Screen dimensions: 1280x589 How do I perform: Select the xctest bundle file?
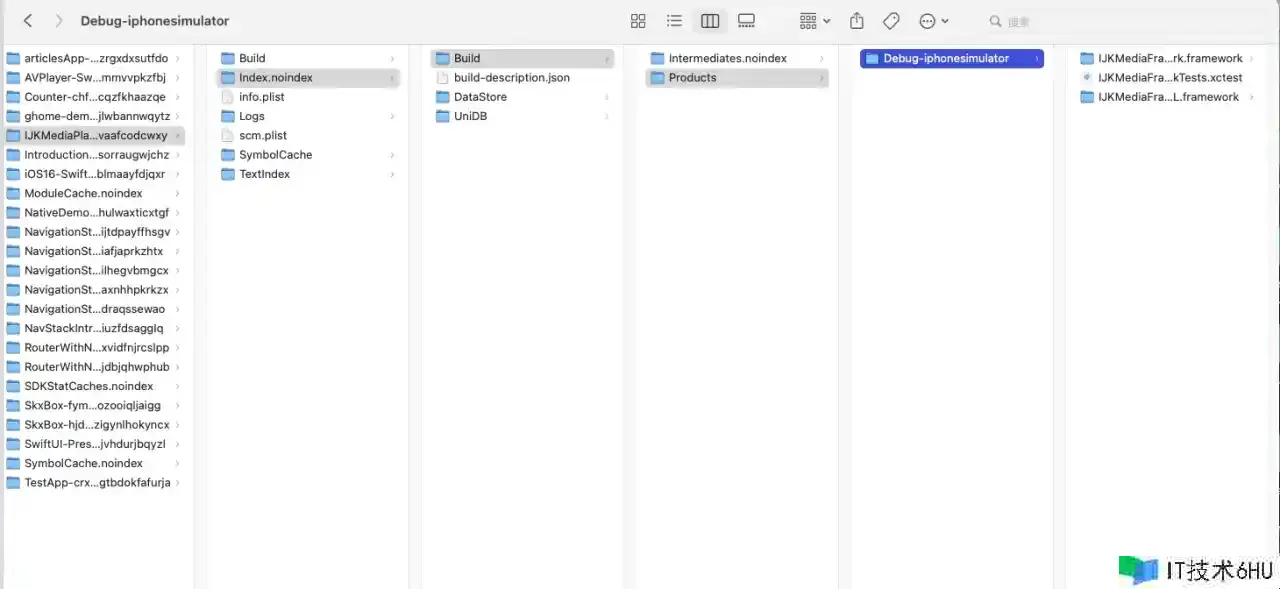pos(1169,78)
